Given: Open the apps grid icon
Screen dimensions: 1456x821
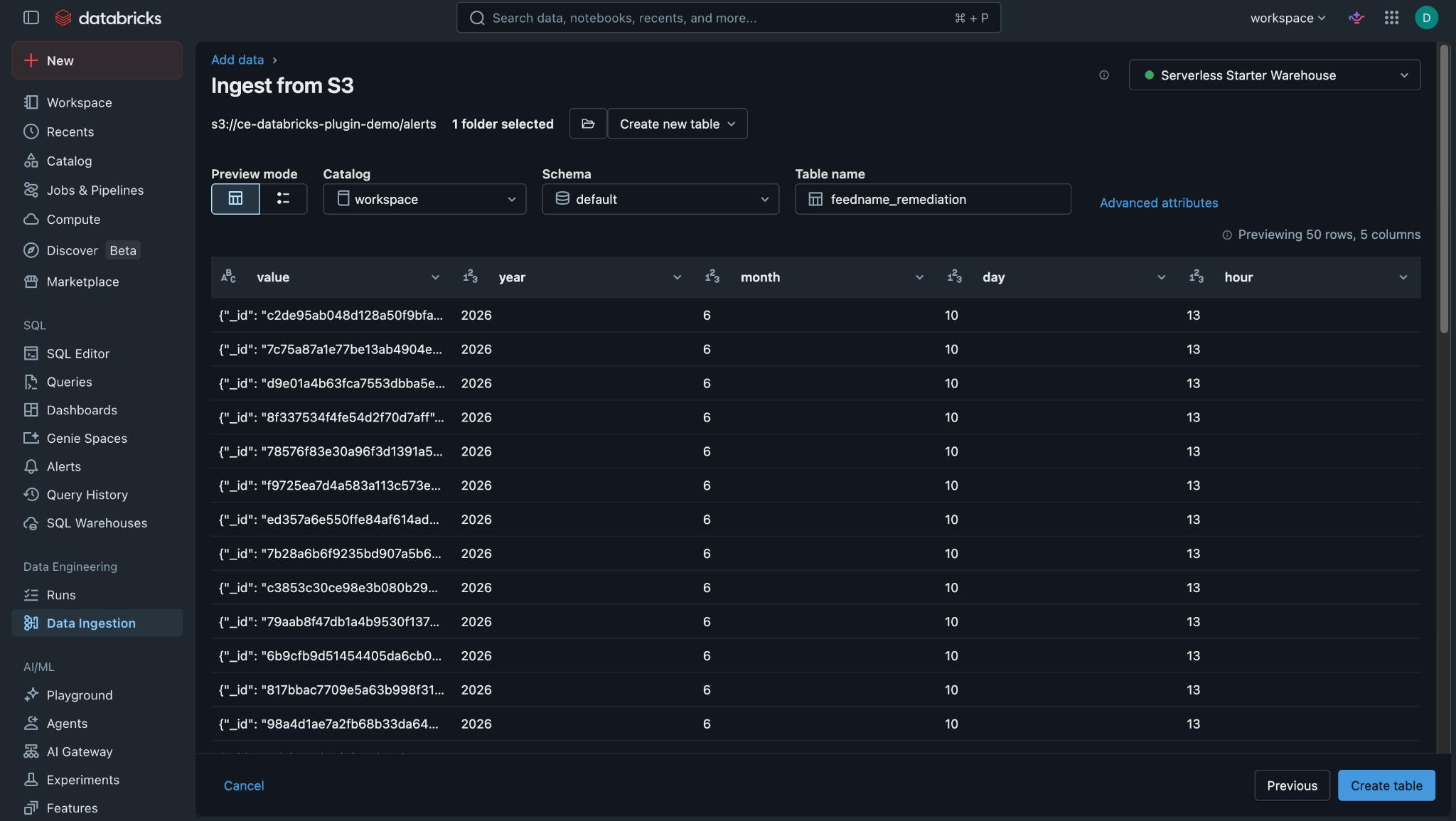Looking at the screenshot, I should click(x=1391, y=18).
